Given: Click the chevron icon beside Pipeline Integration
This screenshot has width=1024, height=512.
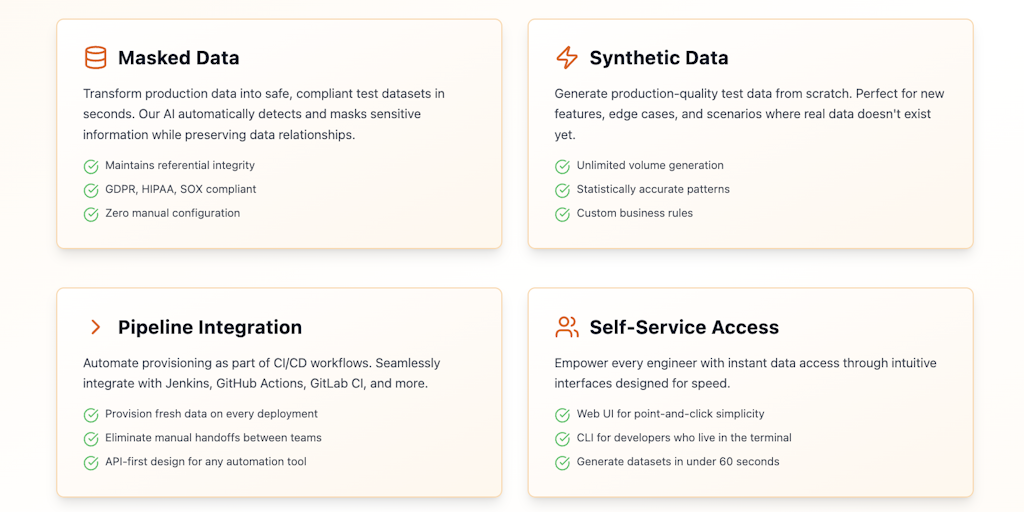Looking at the screenshot, I should pos(95,327).
